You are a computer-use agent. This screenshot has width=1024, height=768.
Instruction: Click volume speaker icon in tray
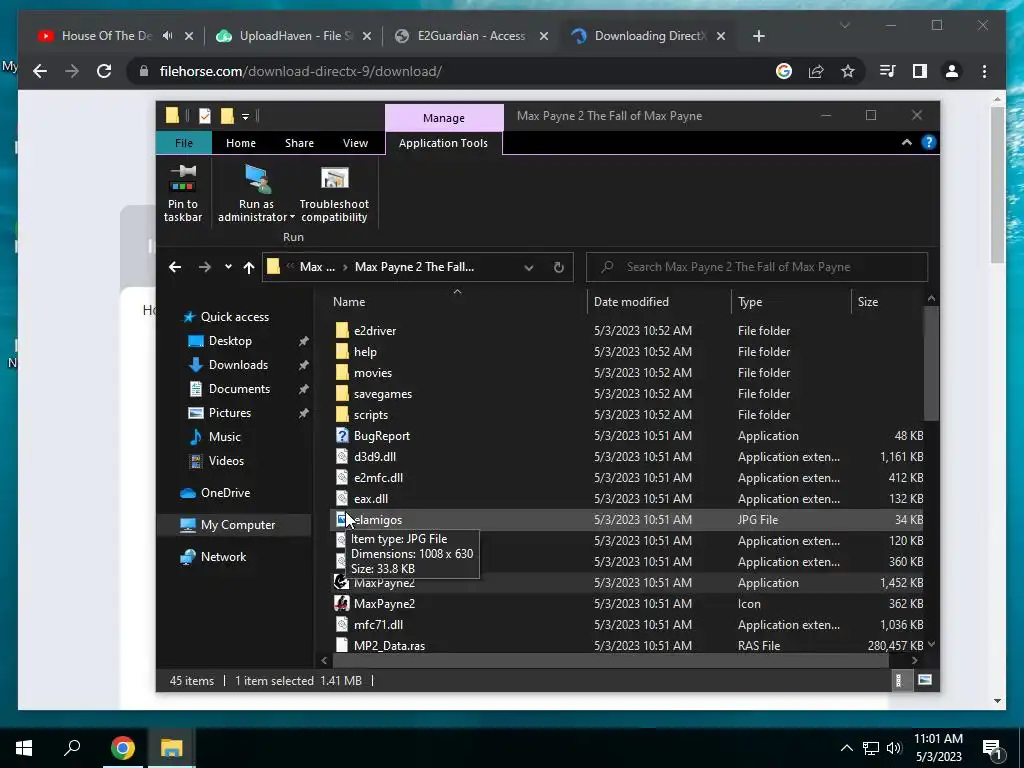pos(895,748)
